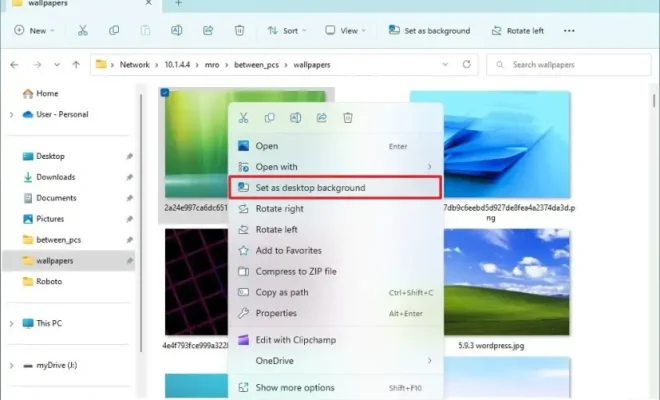Click the Copy icon in the toolbar

click(114, 31)
